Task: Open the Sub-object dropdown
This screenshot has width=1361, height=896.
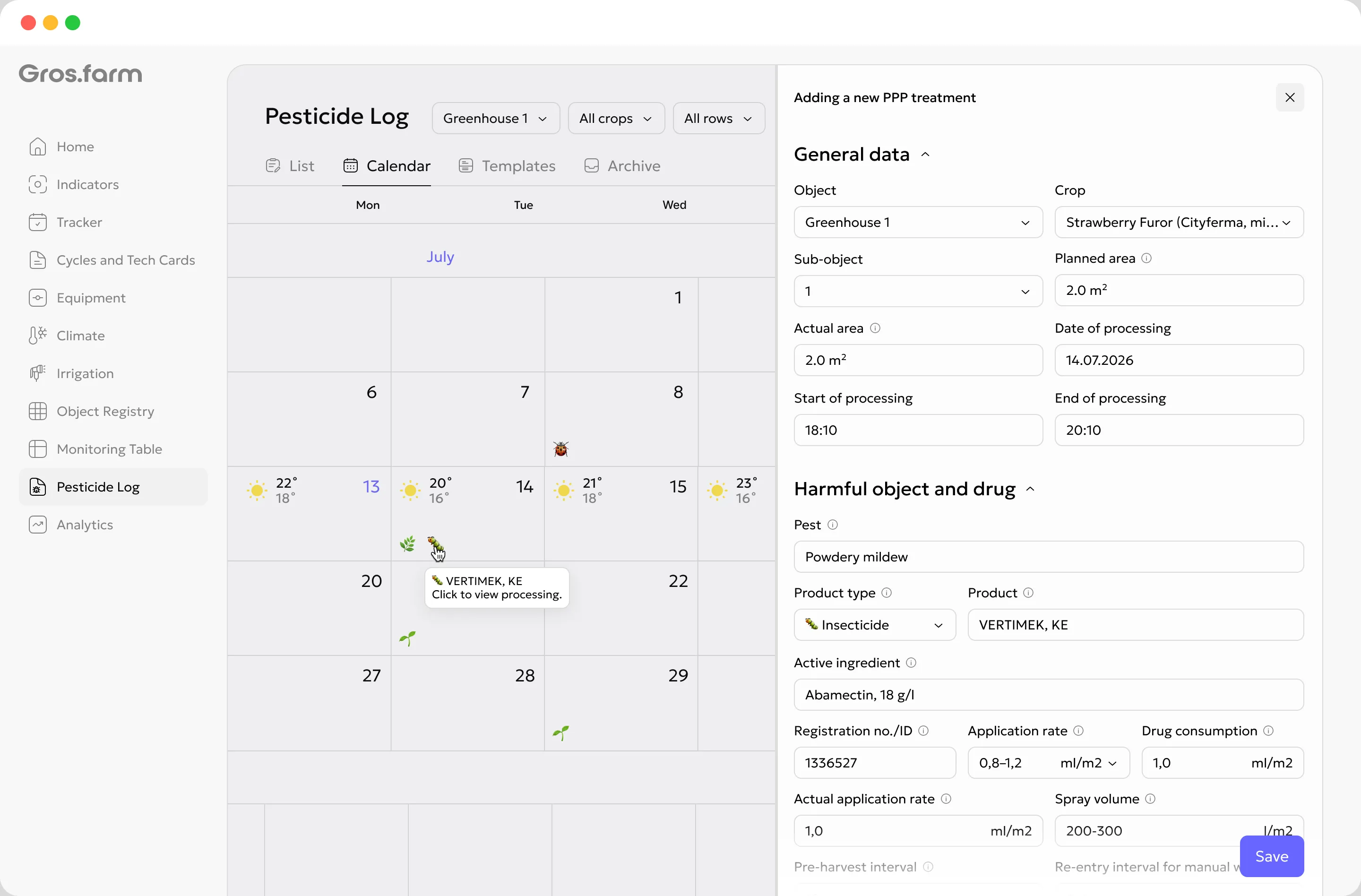Action: [918, 292]
